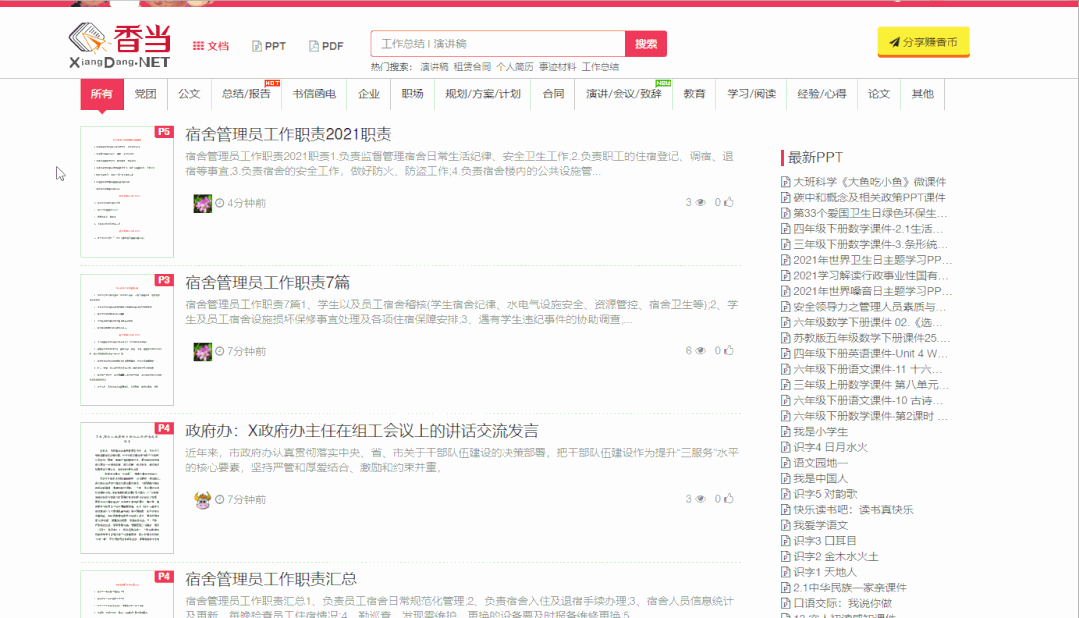
Task: Select the 所有 category tab
Action: coord(102,94)
